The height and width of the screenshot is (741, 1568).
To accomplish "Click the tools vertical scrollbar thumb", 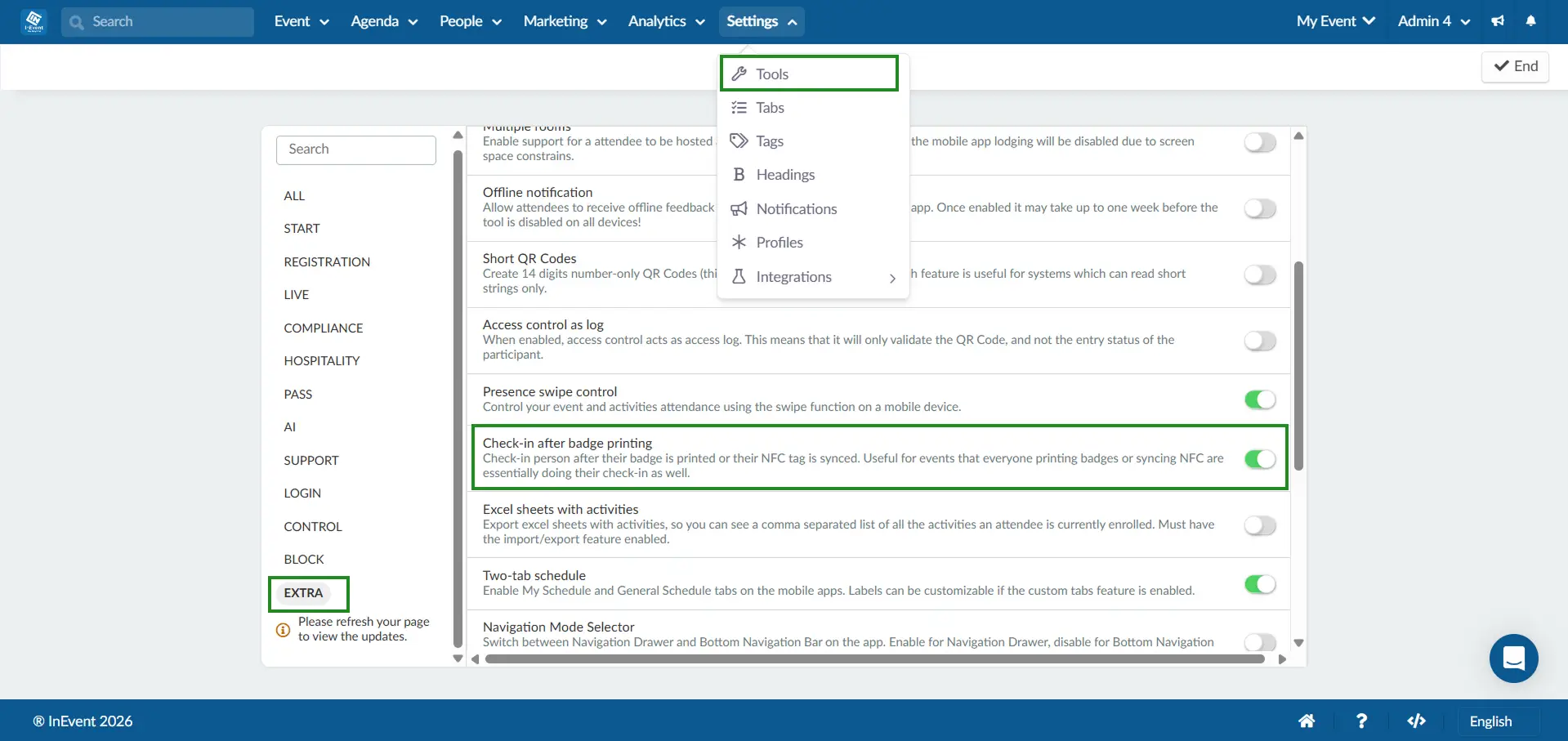I will click(x=1298, y=366).
